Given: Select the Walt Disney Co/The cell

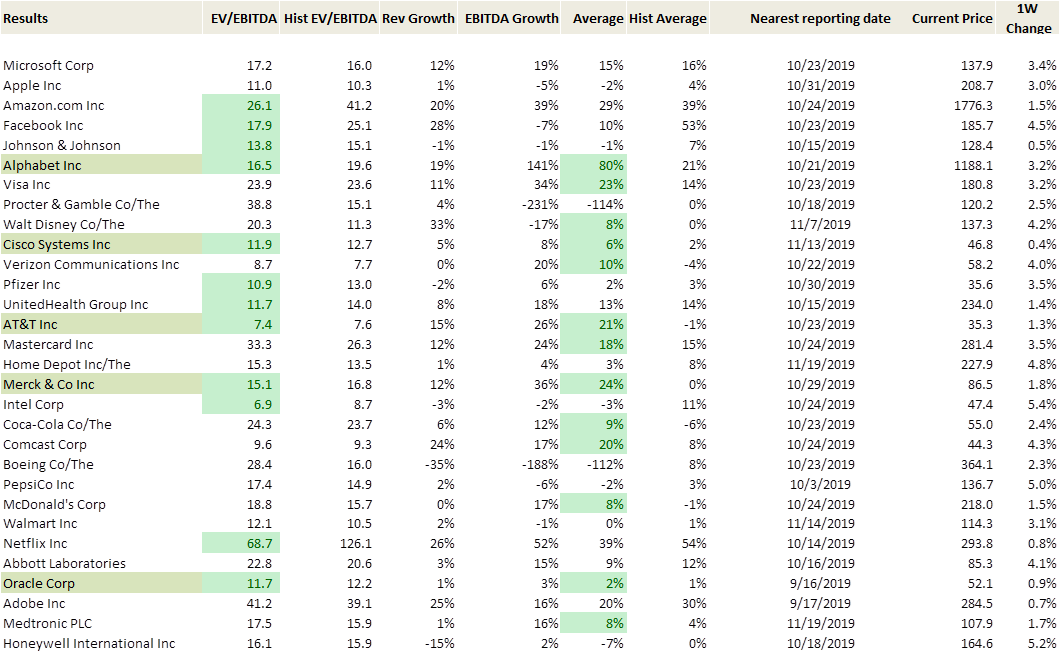Looking at the screenshot, I should click(x=64, y=225).
